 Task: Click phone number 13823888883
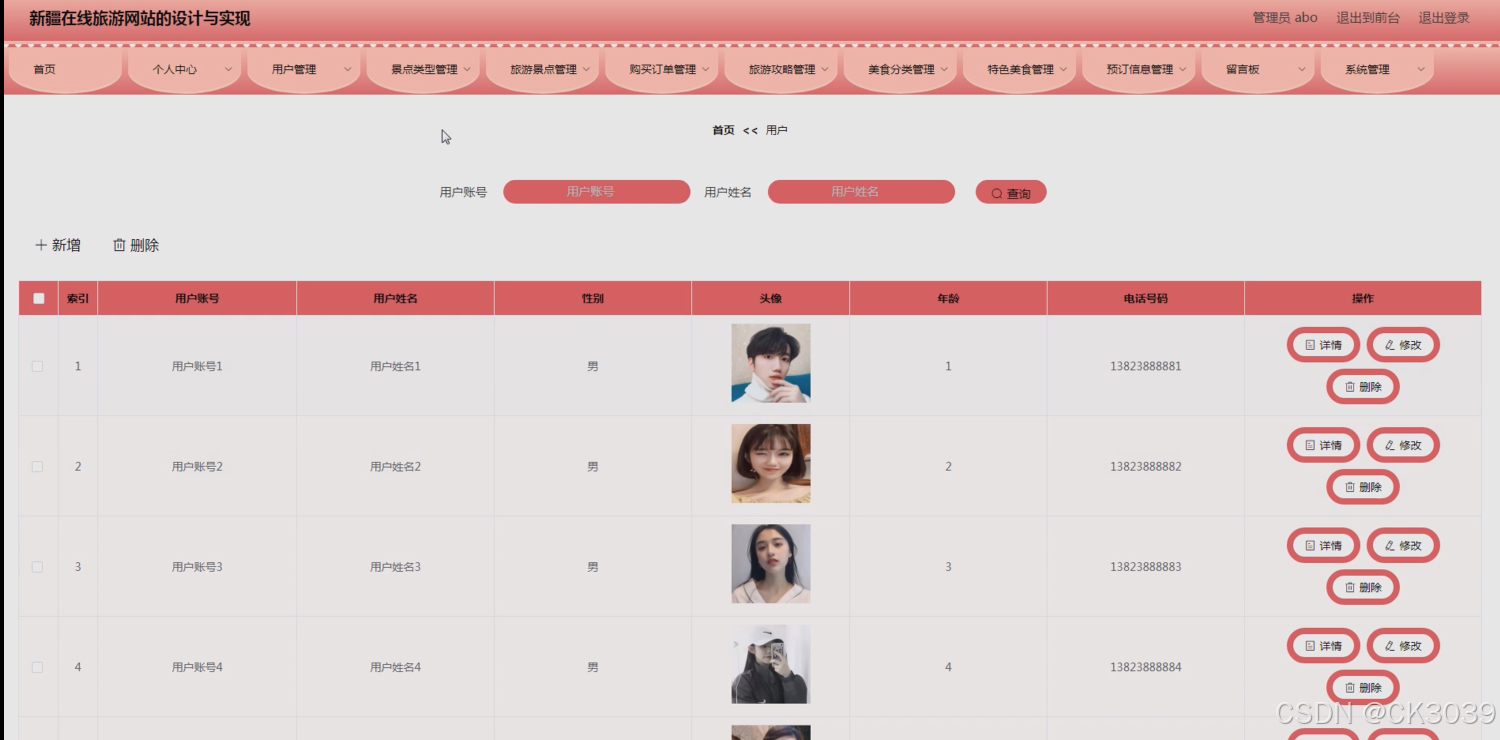coord(1146,567)
